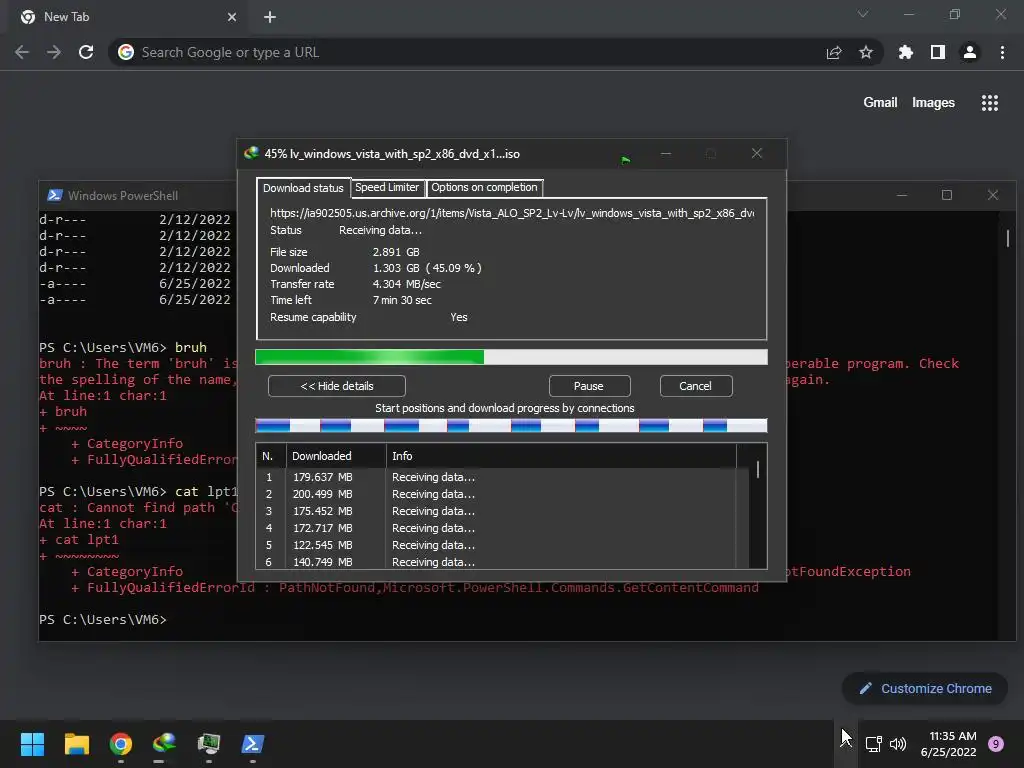Image resolution: width=1024 pixels, height=768 pixels.
Task: Open download manager from taskbar
Action: (x=165, y=744)
